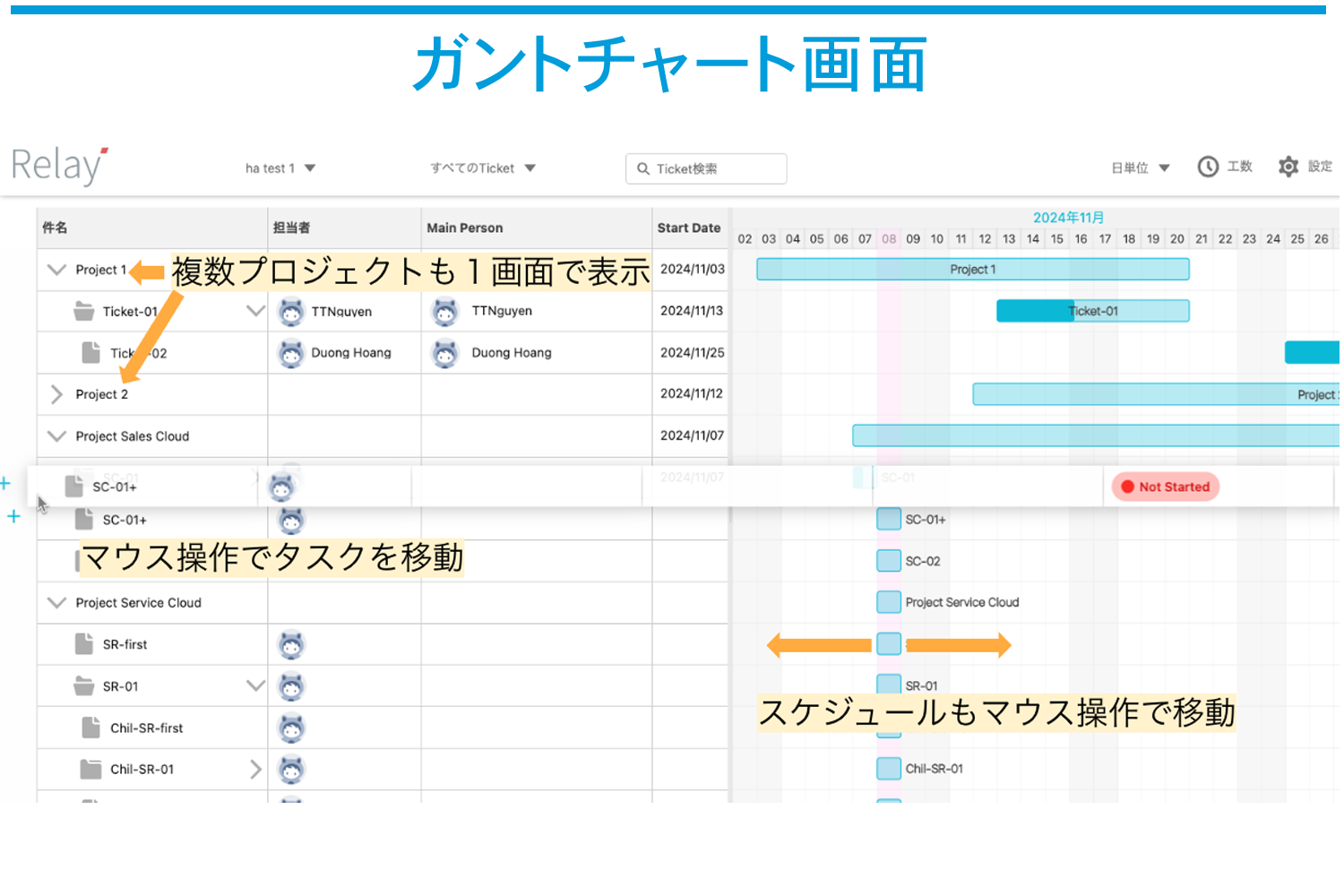Expand the Project 2 row

(x=56, y=394)
